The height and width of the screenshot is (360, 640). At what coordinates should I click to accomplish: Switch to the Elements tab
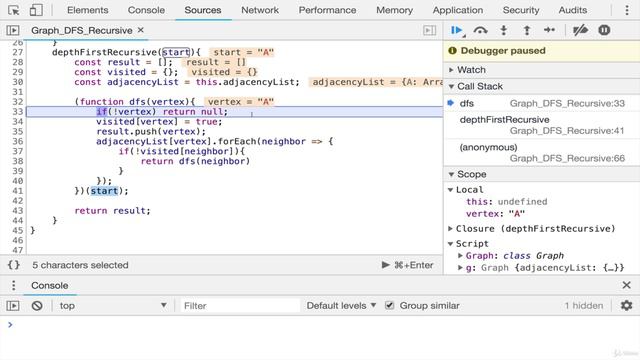point(88,10)
